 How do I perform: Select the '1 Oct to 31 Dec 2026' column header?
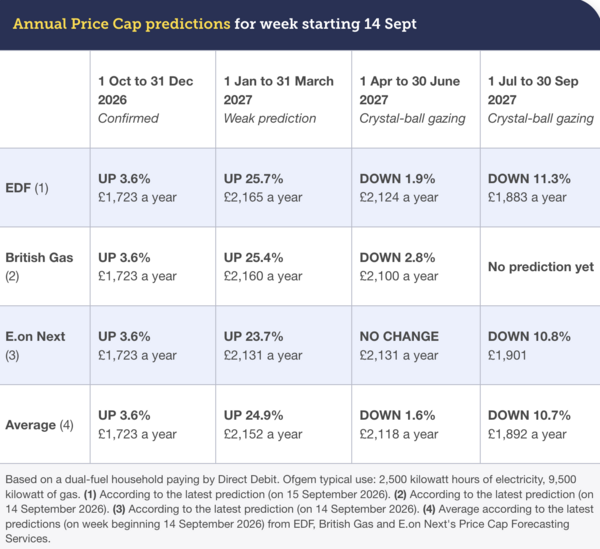tap(153, 99)
